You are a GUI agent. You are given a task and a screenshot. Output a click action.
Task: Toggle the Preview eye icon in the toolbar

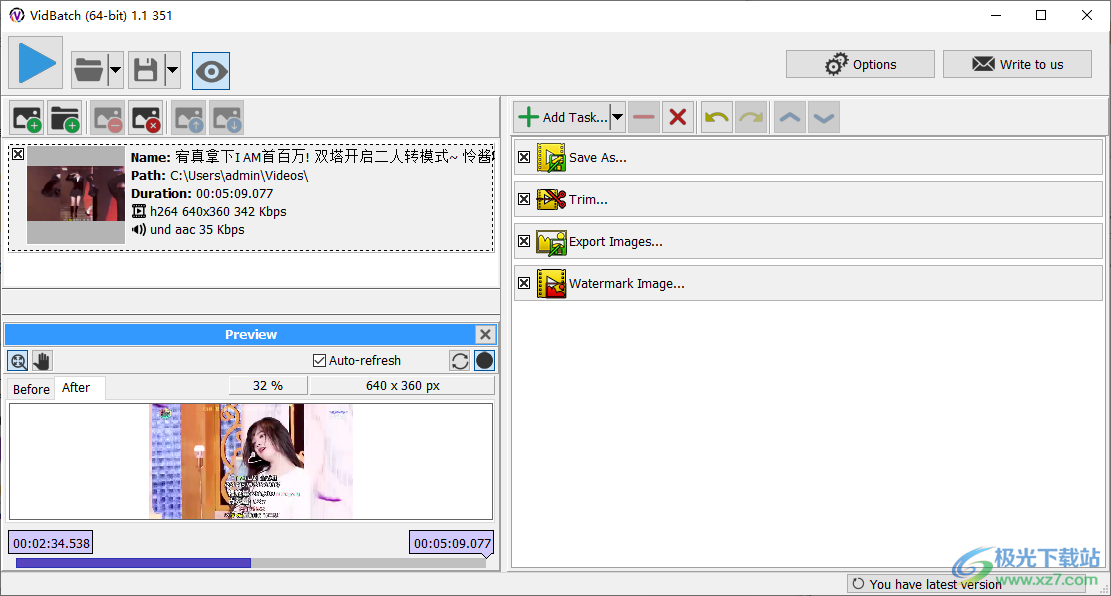[x=210, y=70]
